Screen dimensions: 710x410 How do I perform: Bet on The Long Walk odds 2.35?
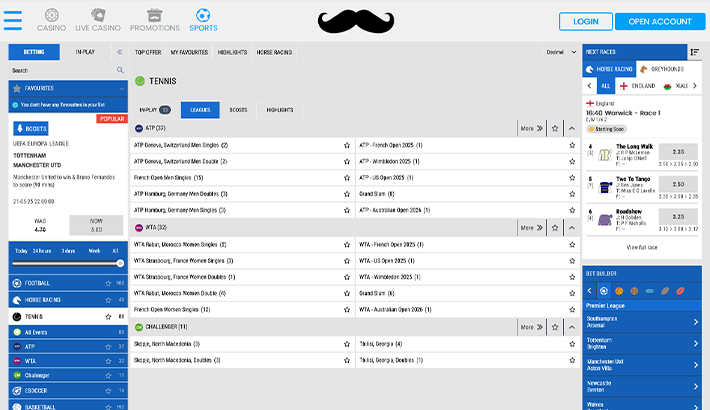point(678,152)
